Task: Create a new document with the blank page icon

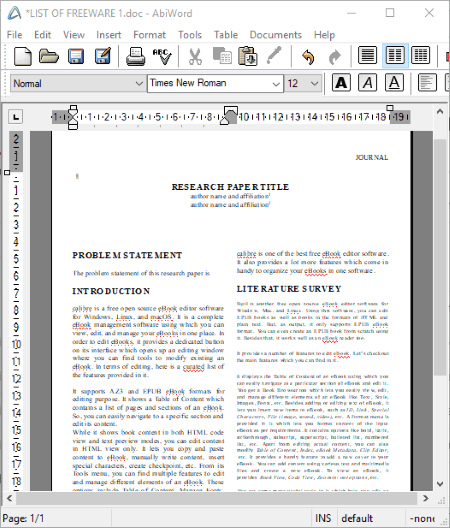Action: [x=23, y=56]
